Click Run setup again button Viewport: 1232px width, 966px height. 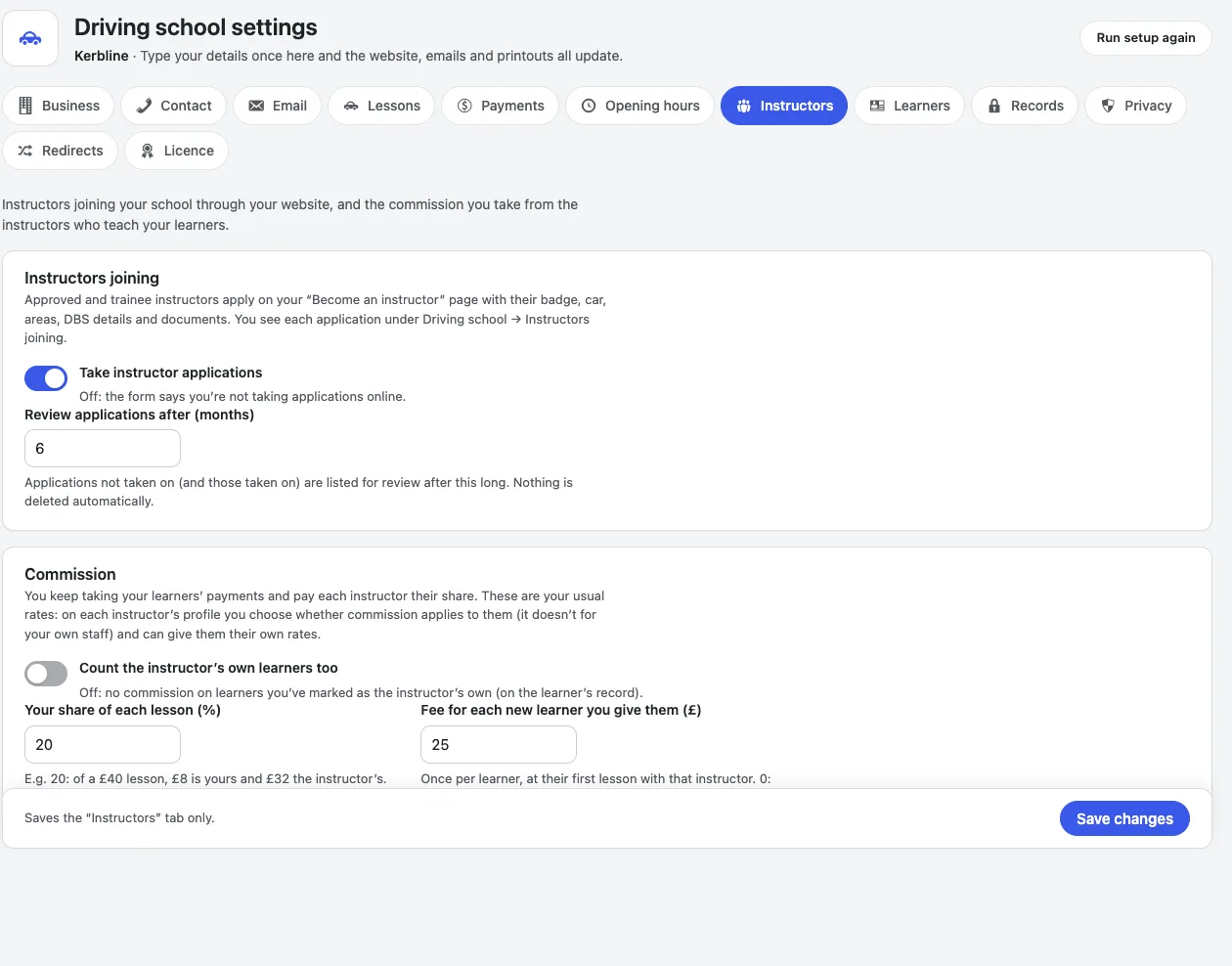tap(1146, 38)
